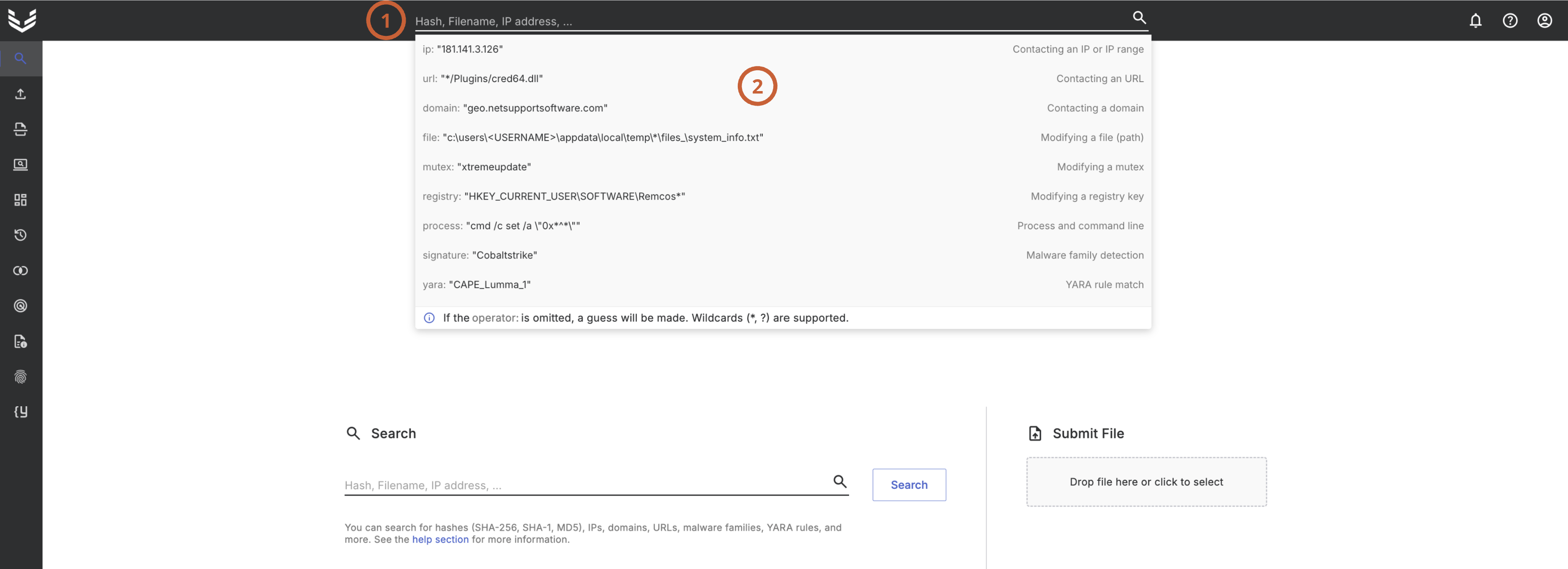Click the scan document sidebar icon
This screenshot has width=1568, height=569.
pyautogui.click(x=21, y=129)
